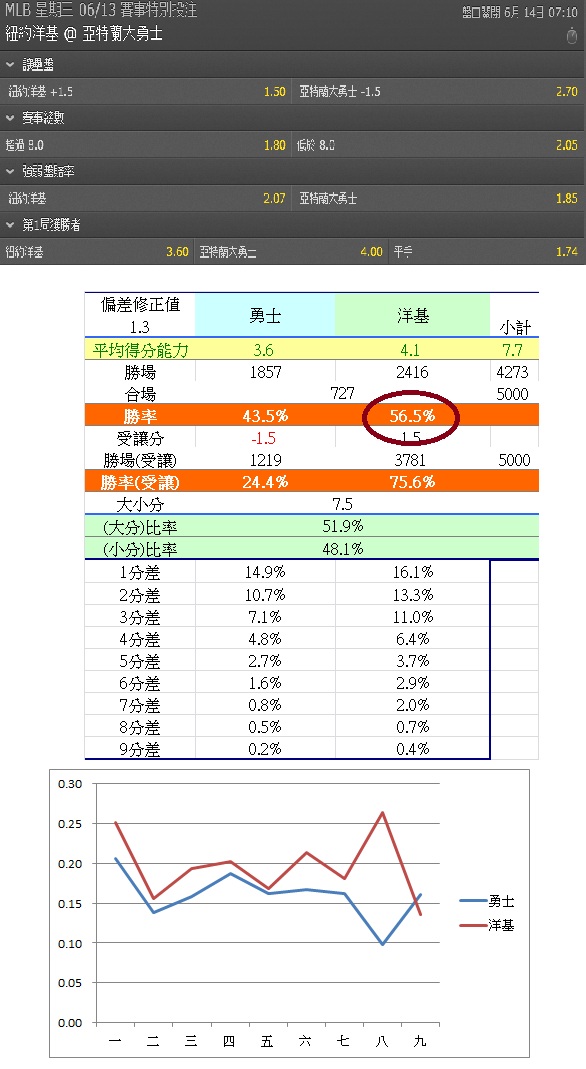Click the 43.5% win rate cell

point(265,416)
